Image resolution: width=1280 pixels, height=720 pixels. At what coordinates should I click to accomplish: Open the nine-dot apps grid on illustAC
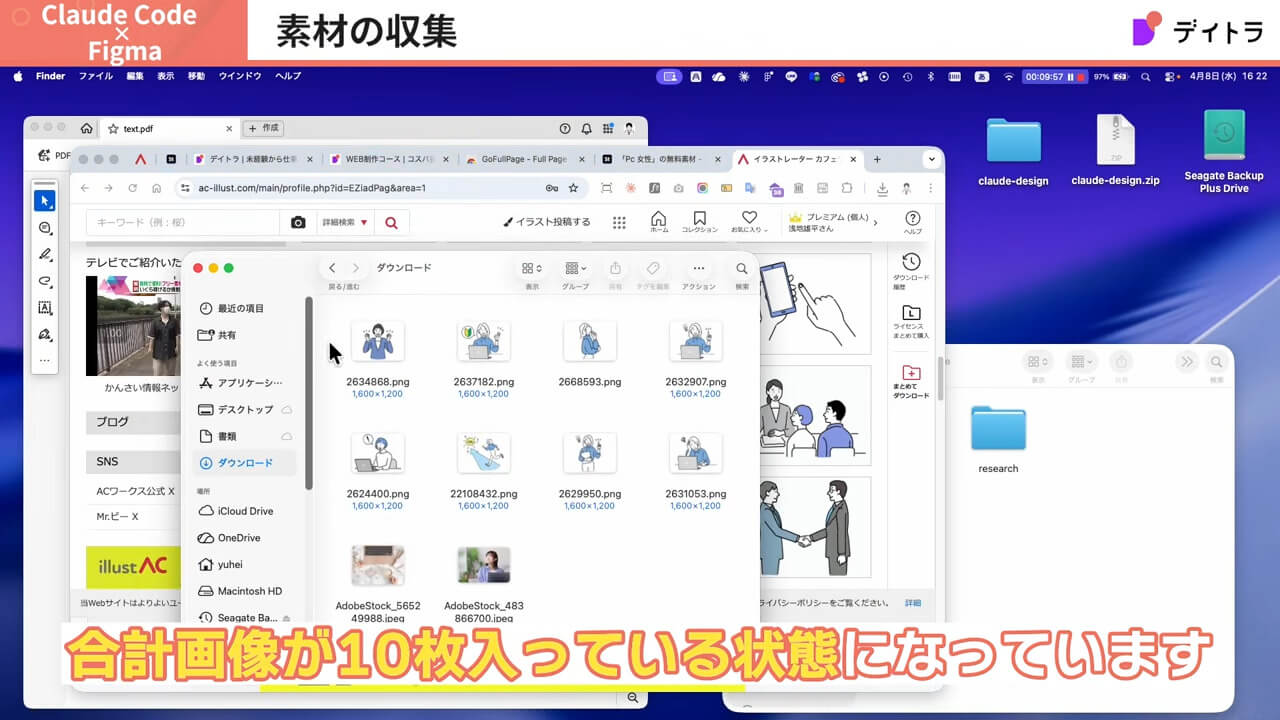pyautogui.click(x=619, y=222)
